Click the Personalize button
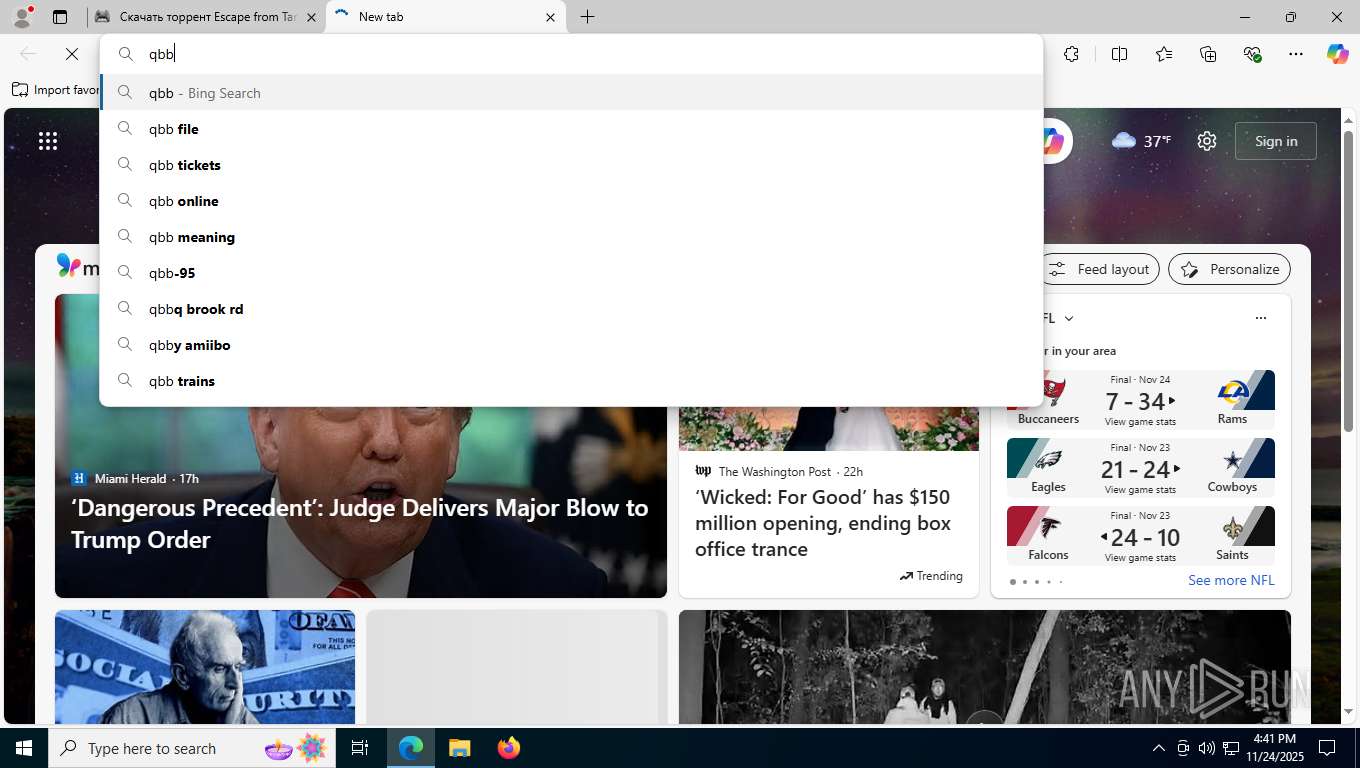 coord(1229,269)
